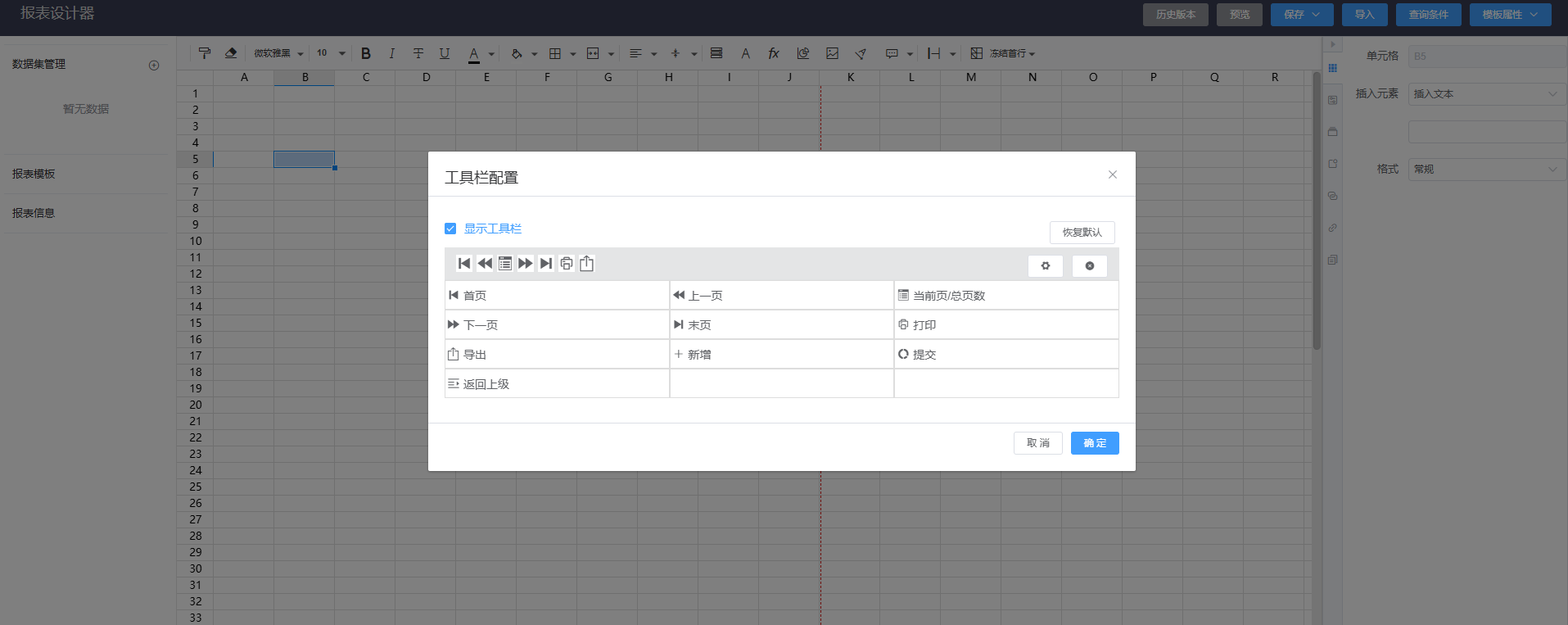Open toolbar settings gear button
The height and width of the screenshot is (625, 1568).
tap(1046, 266)
